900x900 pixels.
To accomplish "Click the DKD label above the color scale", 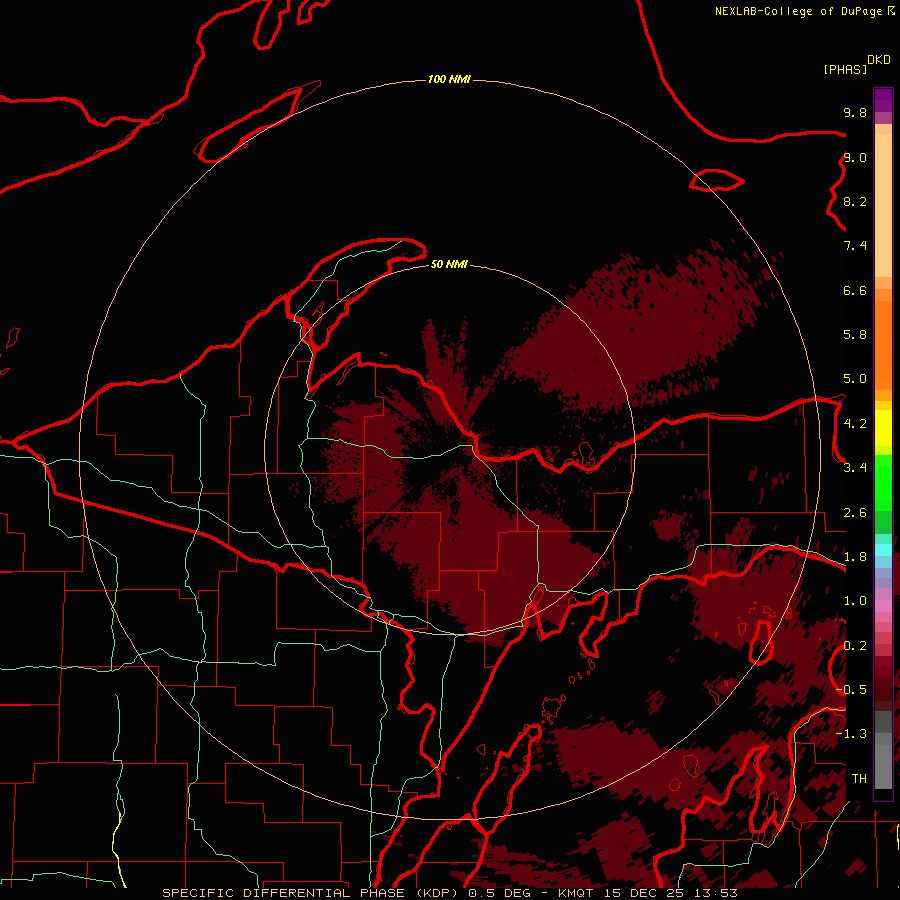I will click(879, 60).
